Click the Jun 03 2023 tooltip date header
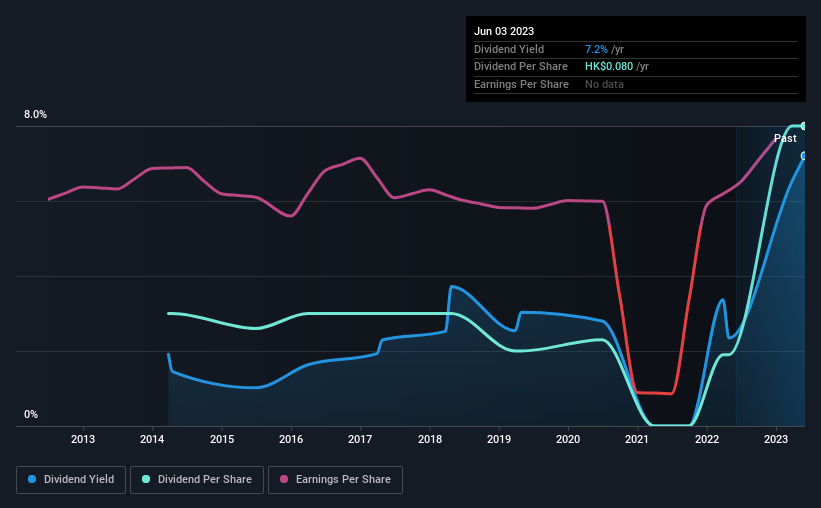Screen dimensions: 821x508 (504, 31)
